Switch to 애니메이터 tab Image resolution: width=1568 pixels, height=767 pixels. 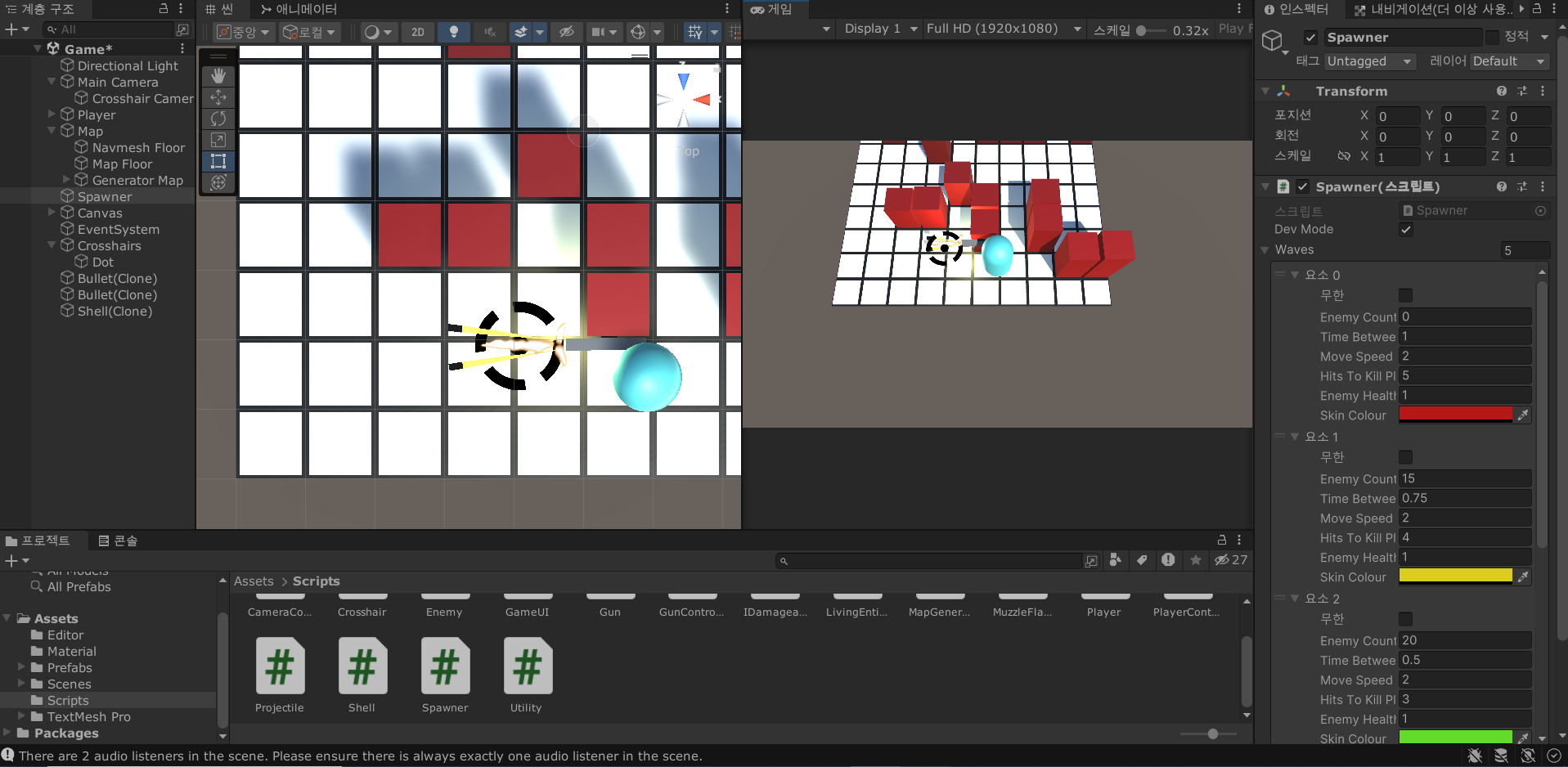[299, 9]
